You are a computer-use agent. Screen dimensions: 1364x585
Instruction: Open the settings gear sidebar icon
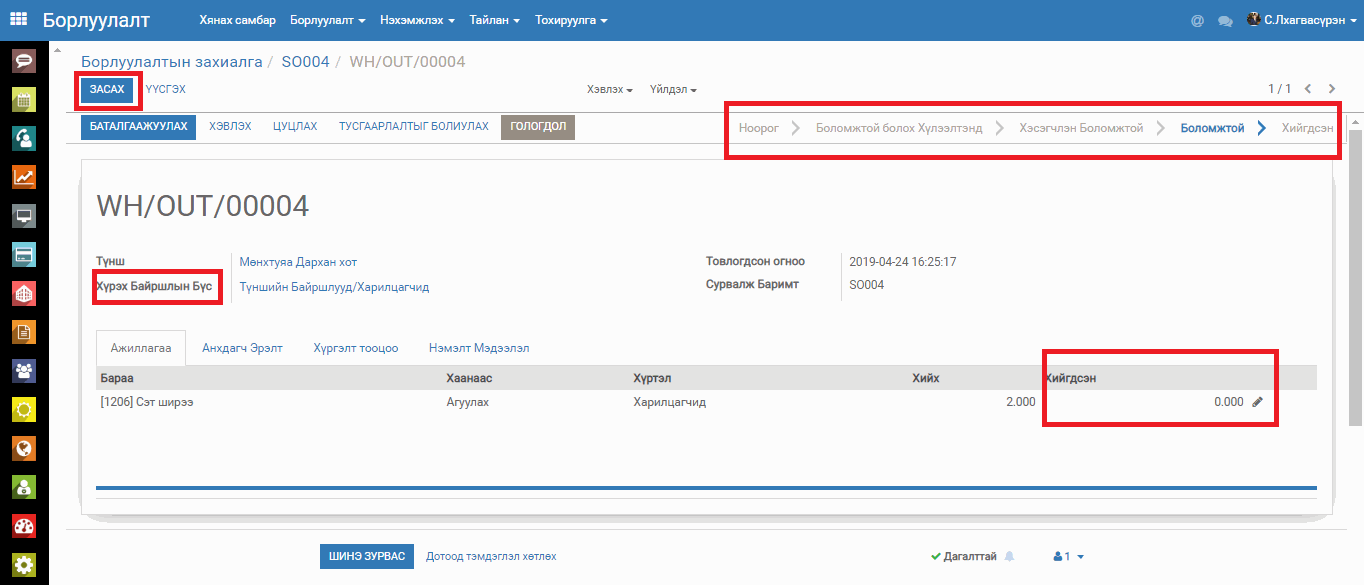24,564
